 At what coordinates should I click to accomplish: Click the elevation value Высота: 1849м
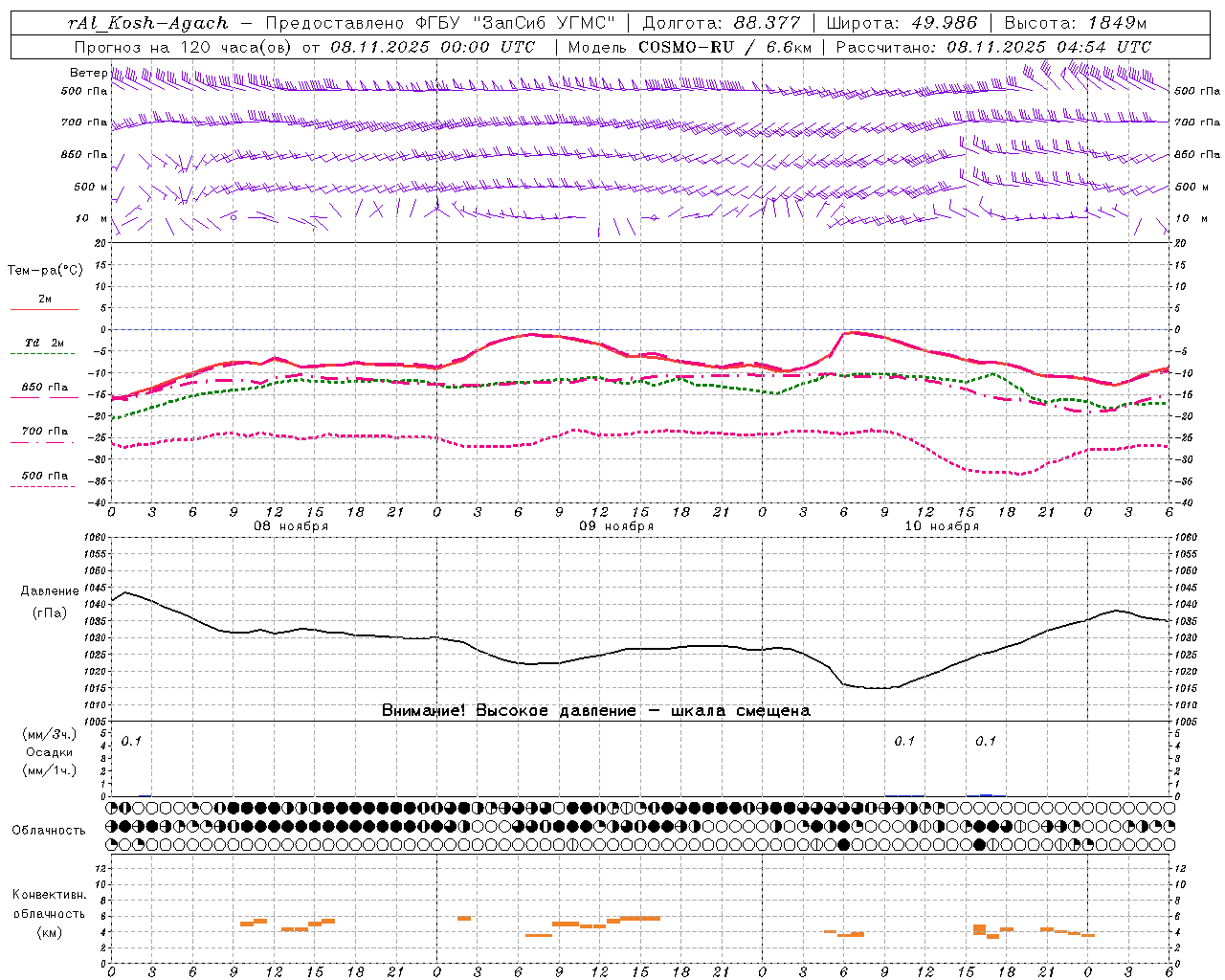[x=1076, y=23]
